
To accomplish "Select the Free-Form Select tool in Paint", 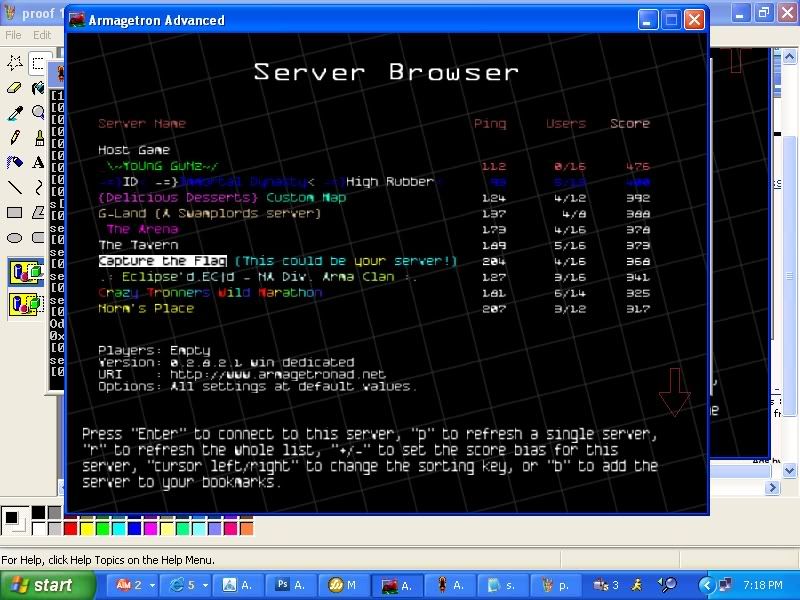I will (14, 63).
